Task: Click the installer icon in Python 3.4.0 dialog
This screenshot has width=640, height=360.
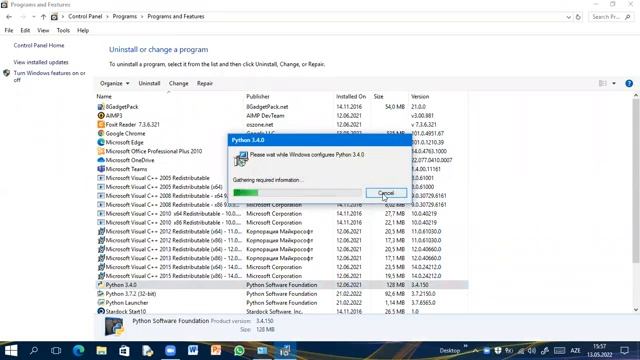Action: [241, 158]
